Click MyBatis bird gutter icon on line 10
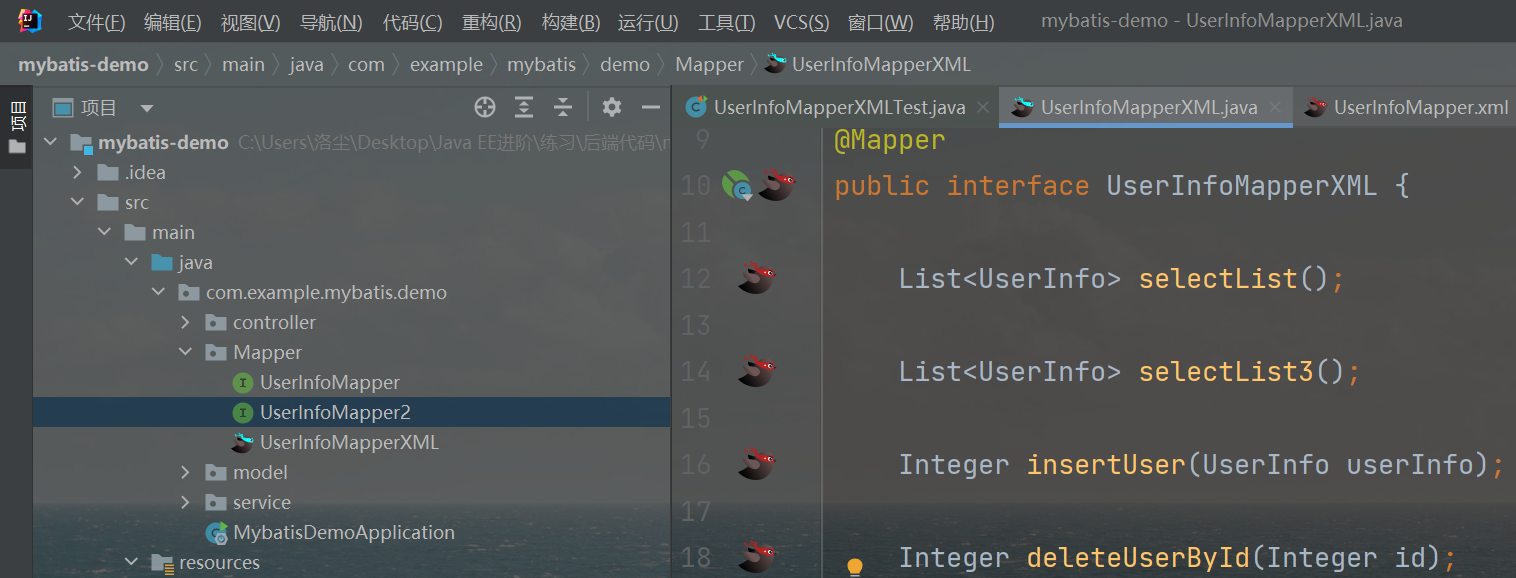 (776, 185)
